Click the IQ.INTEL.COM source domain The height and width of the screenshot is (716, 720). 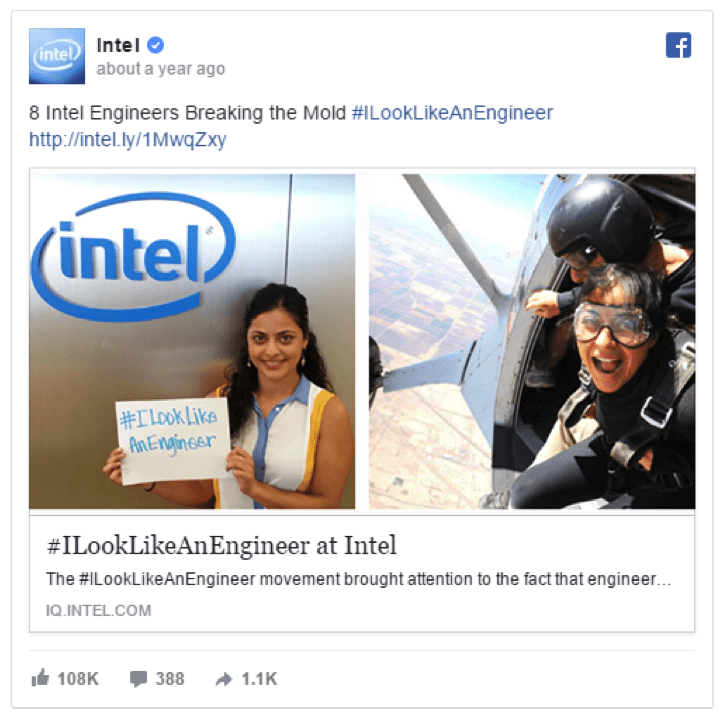click(98, 610)
